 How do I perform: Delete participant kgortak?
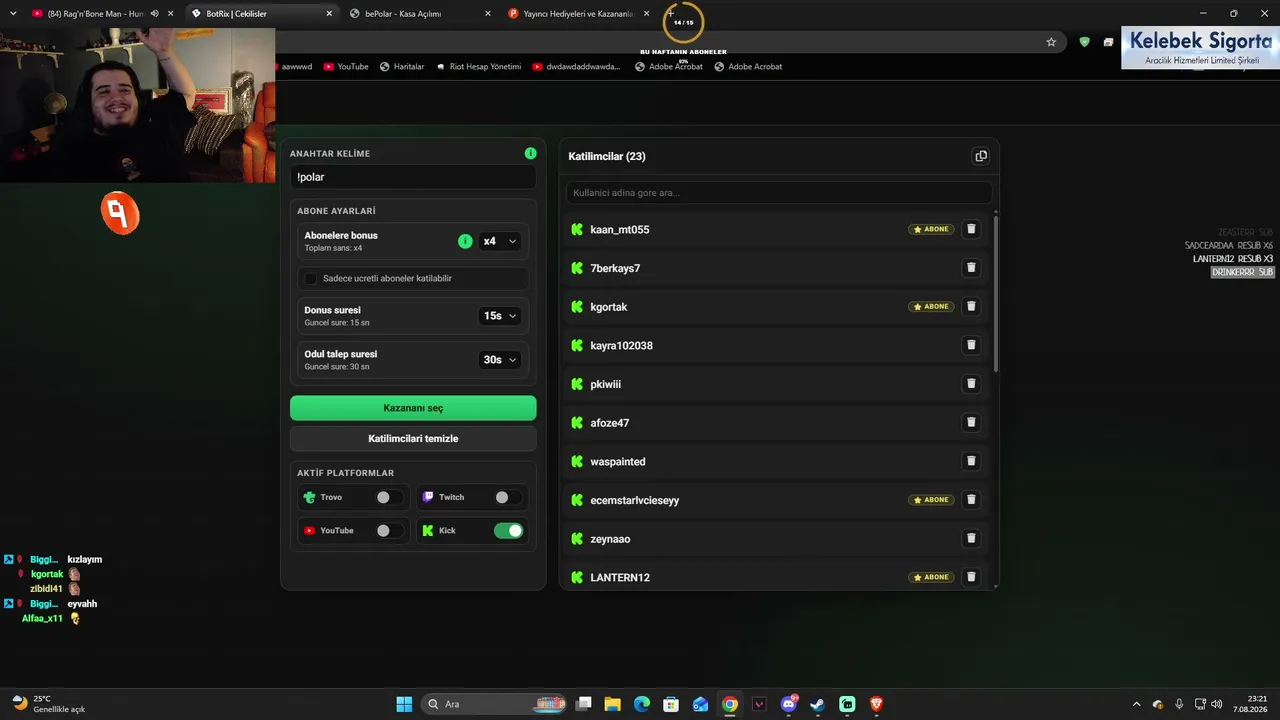[970, 307]
